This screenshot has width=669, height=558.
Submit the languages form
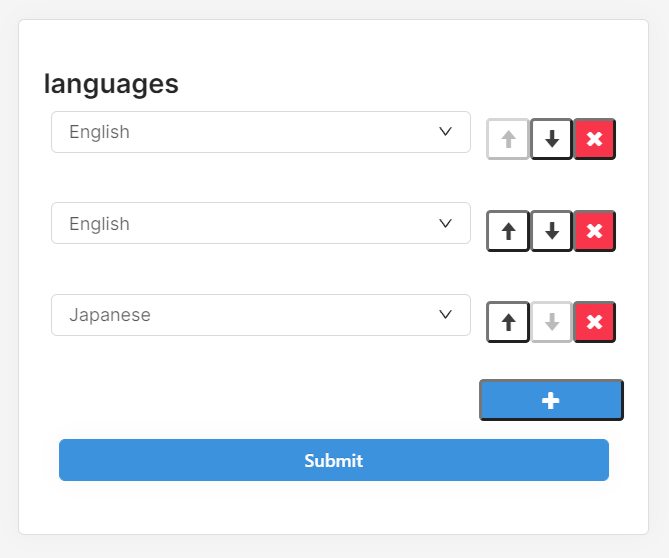point(333,460)
